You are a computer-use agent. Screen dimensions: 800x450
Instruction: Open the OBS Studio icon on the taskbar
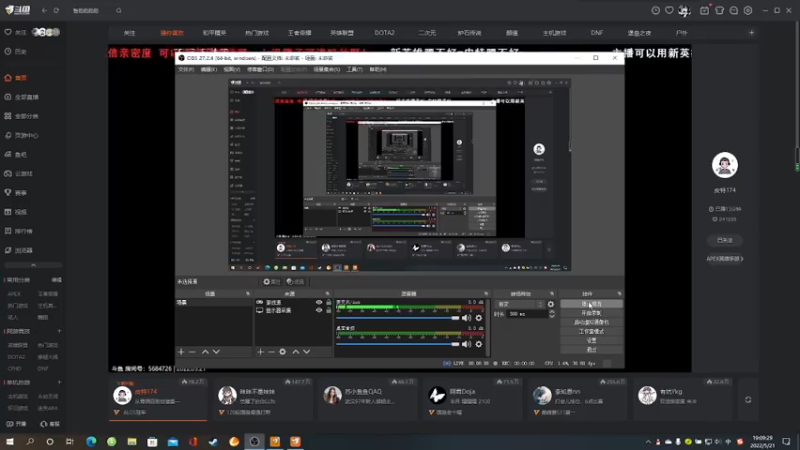[254, 441]
